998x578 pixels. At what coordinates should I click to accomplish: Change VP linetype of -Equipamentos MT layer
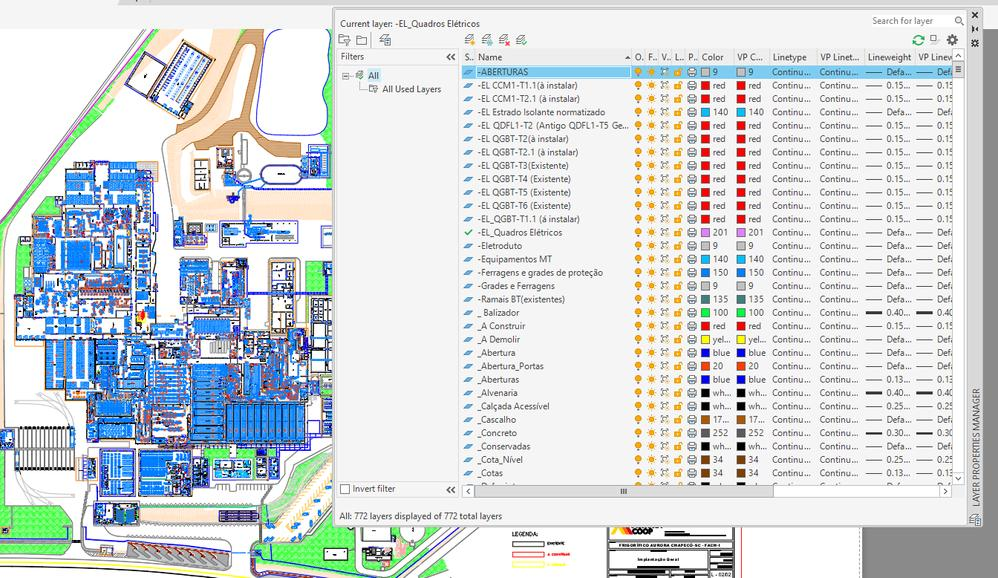coord(839,259)
